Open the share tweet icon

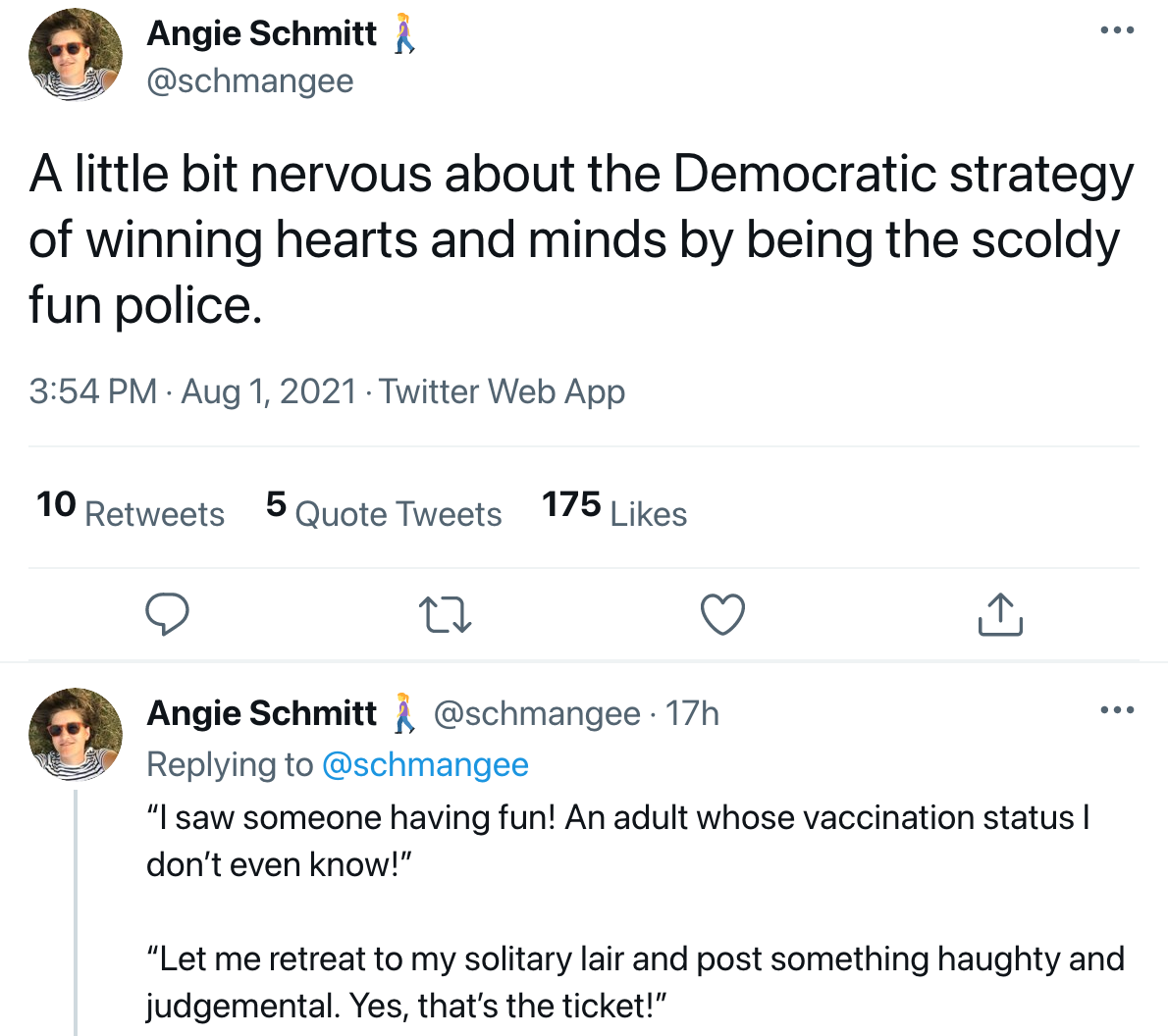click(x=1000, y=615)
